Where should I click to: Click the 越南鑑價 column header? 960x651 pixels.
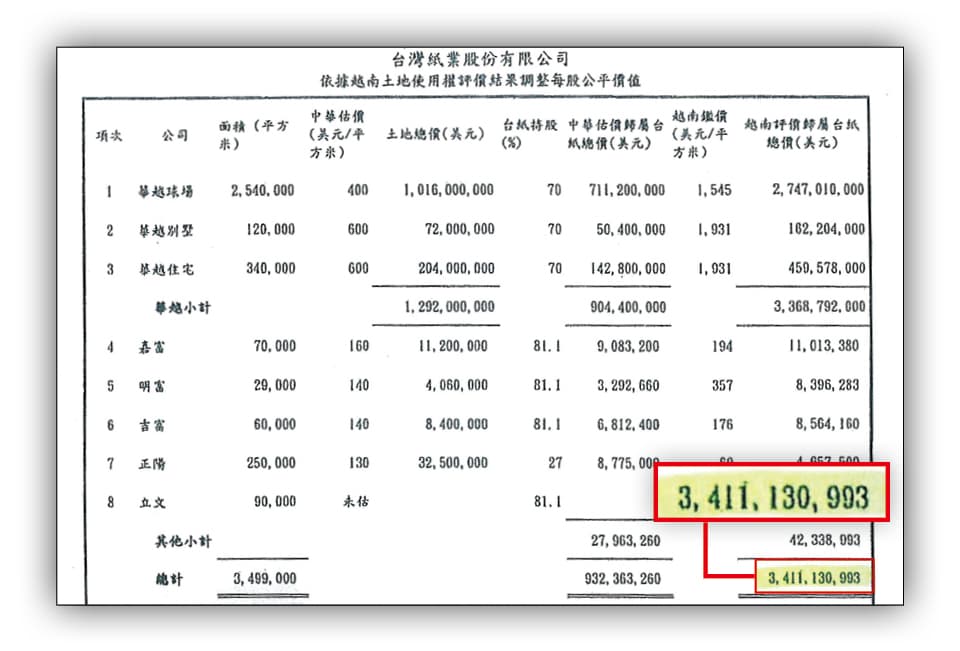tap(700, 134)
